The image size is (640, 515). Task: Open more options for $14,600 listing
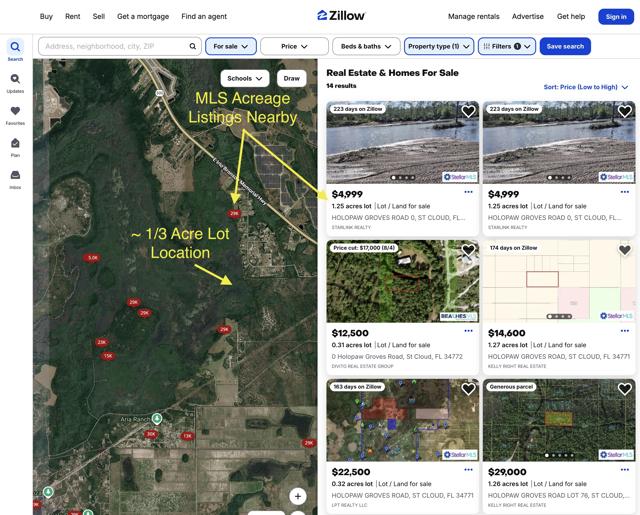pyautogui.click(x=624, y=331)
